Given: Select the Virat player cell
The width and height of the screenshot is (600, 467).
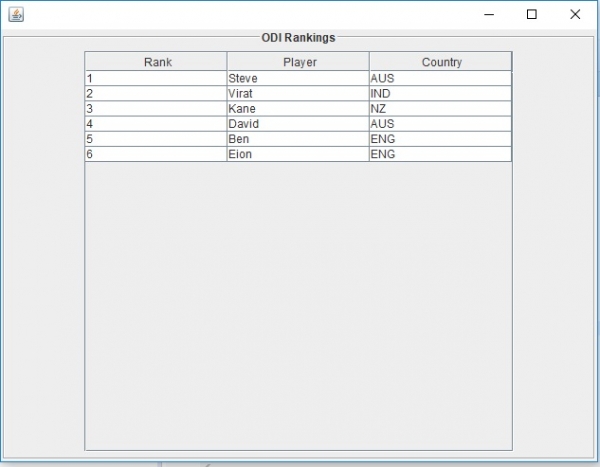Looking at the screenshot, I should [298, 94].
